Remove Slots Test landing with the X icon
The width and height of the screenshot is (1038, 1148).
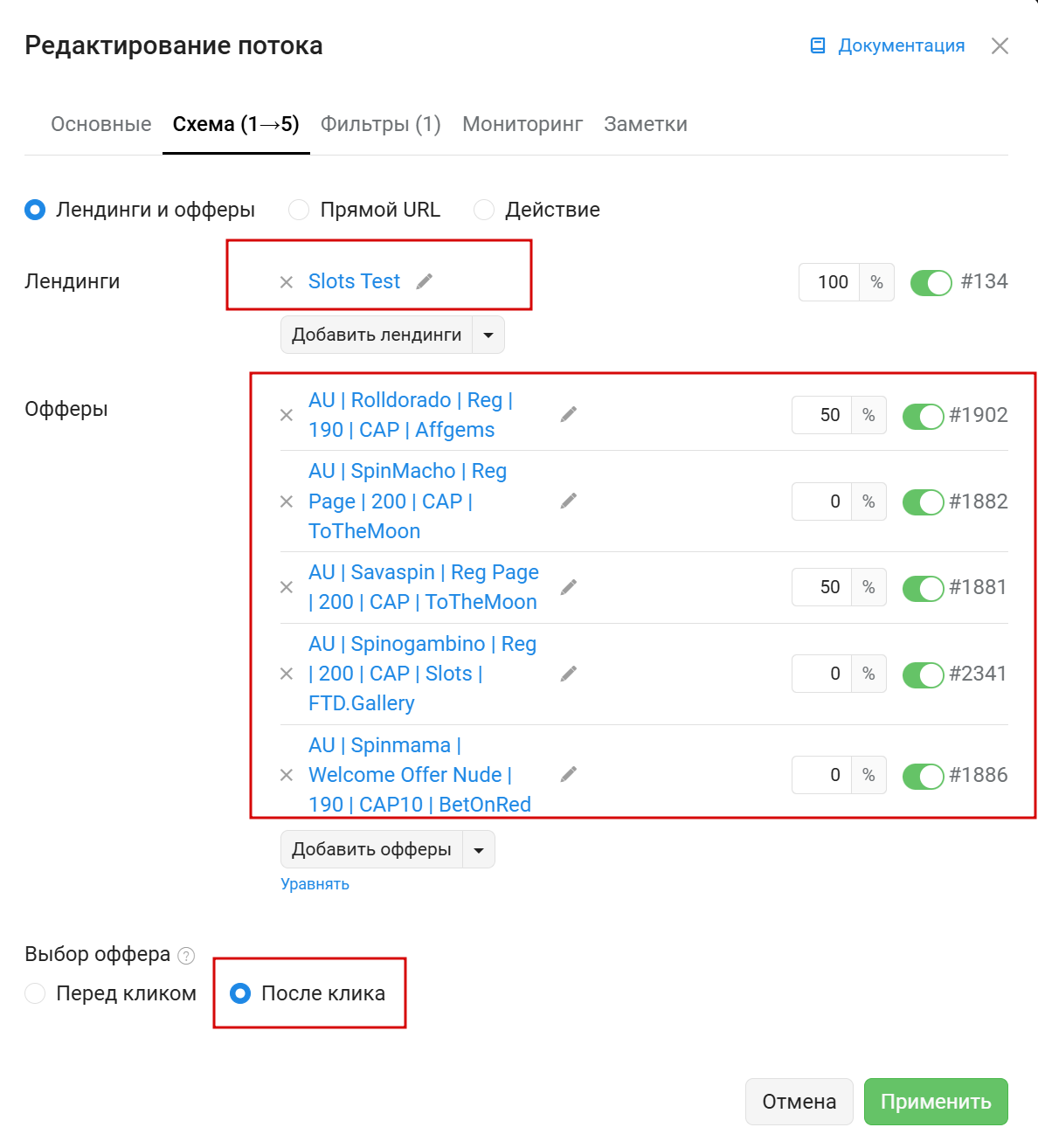click(286, 282)
